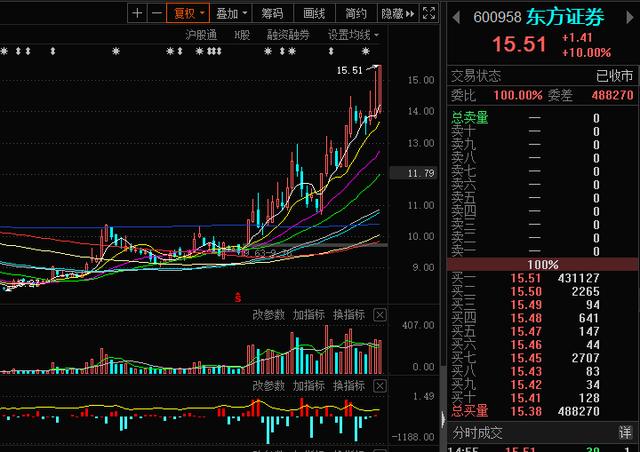Click the 11.79 price axis marker
Screen dimensions: 640x452
pyautogui.click(x=413, y=173)
